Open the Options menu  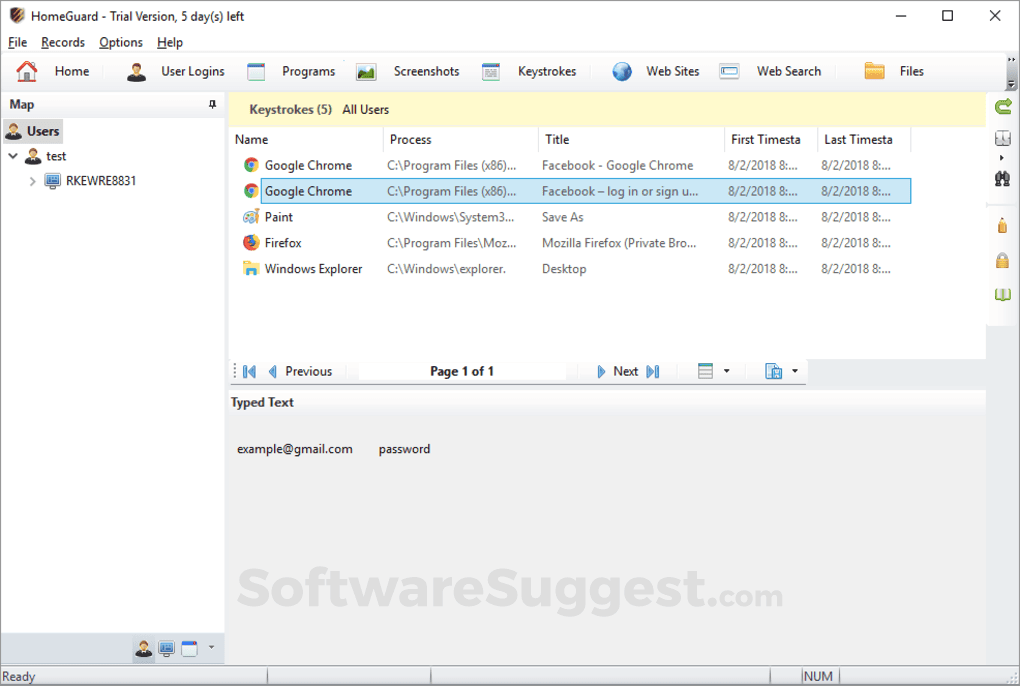point(120,42)
